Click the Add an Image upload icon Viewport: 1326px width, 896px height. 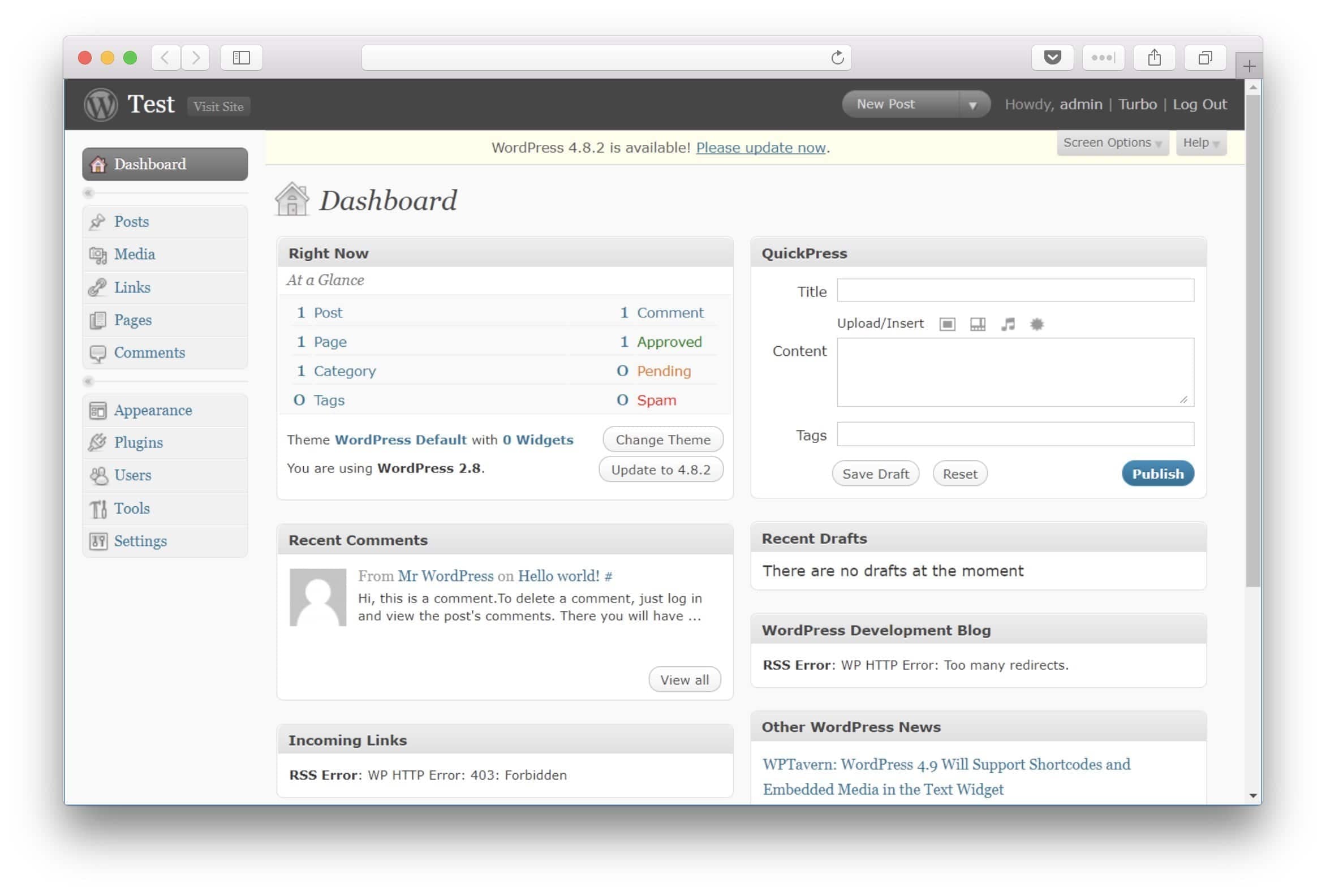point(947,325)
